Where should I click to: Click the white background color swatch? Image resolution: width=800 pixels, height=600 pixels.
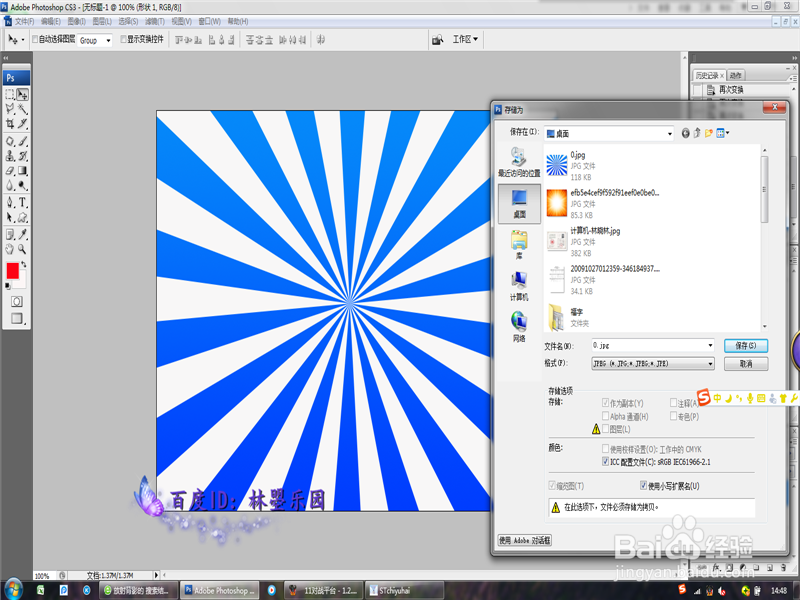tap(22, 283)
